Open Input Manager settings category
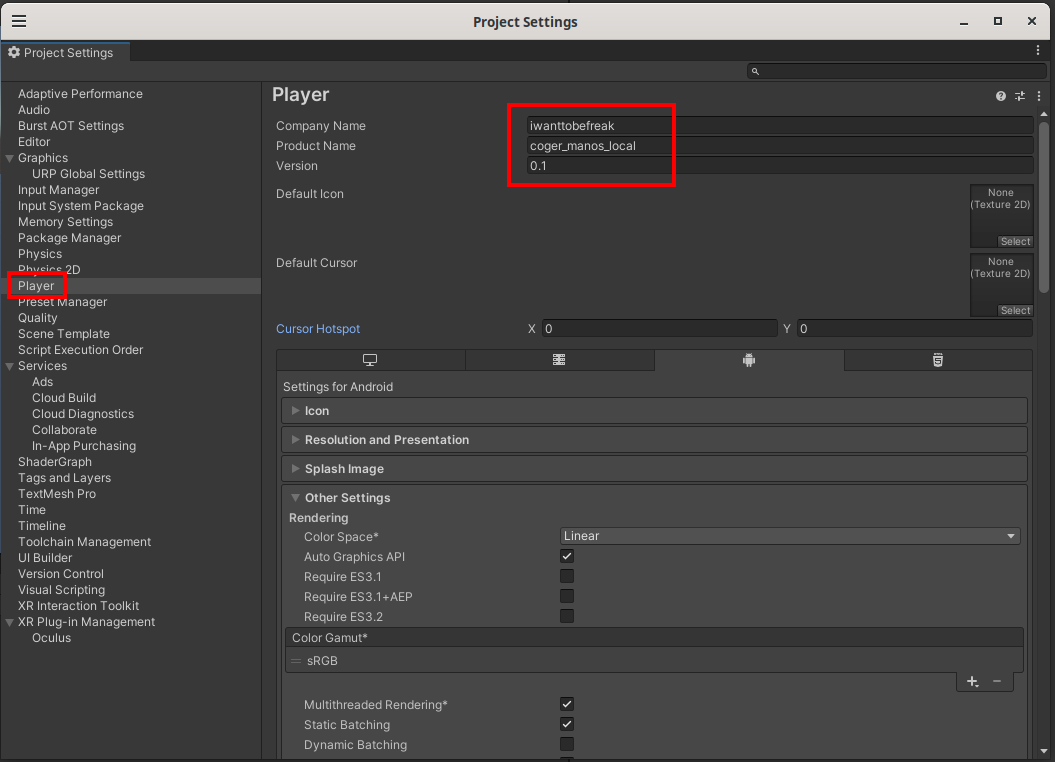The image size is (1055, 762). 58,190
